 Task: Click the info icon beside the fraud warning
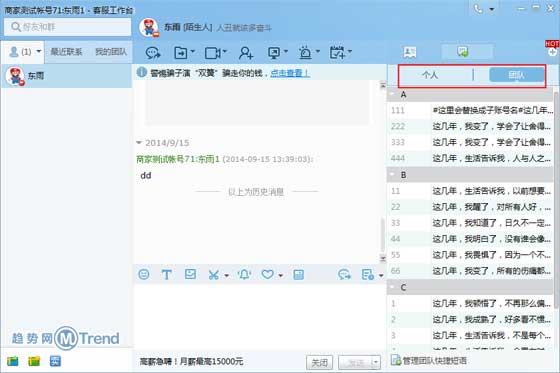click(x=141, y=73)
